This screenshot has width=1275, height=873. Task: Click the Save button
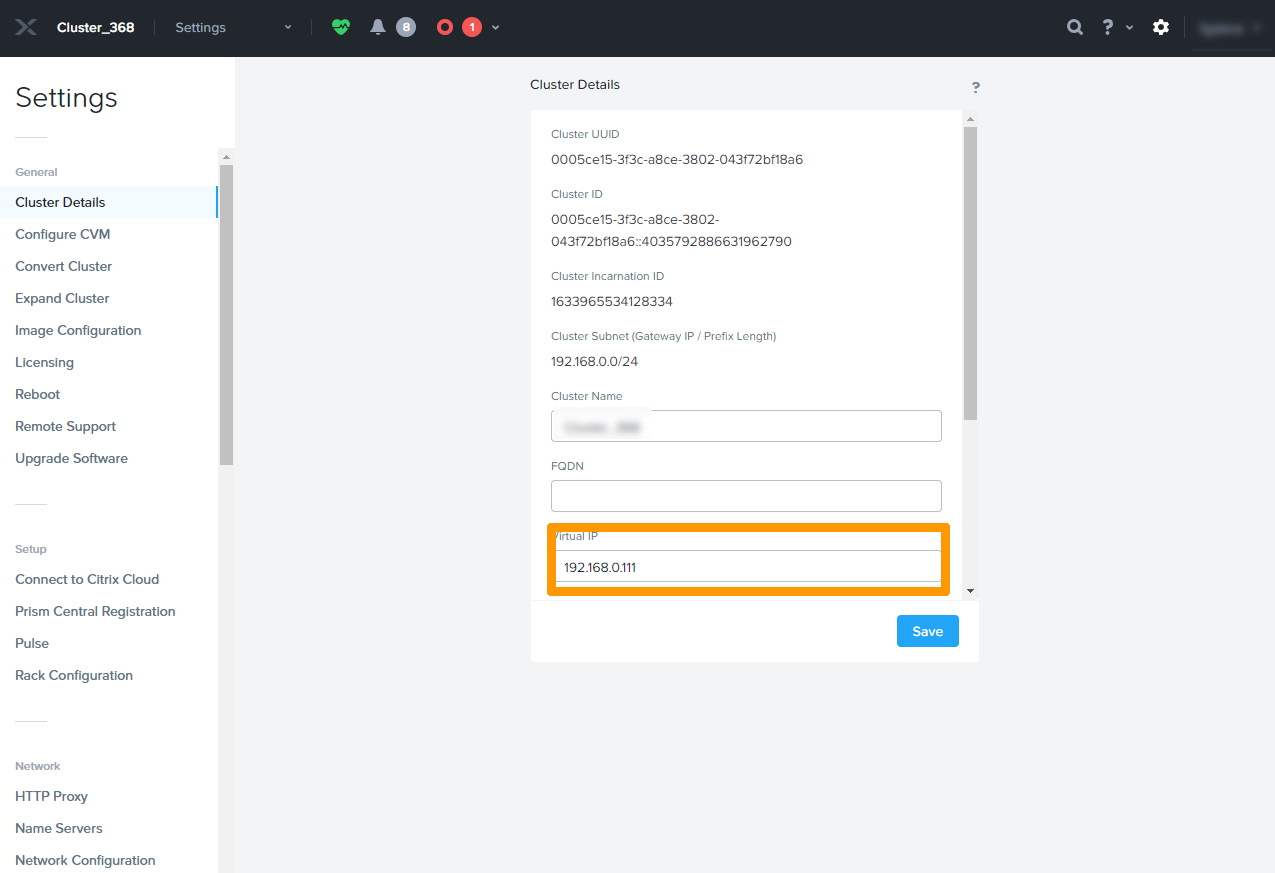[926, 631]
